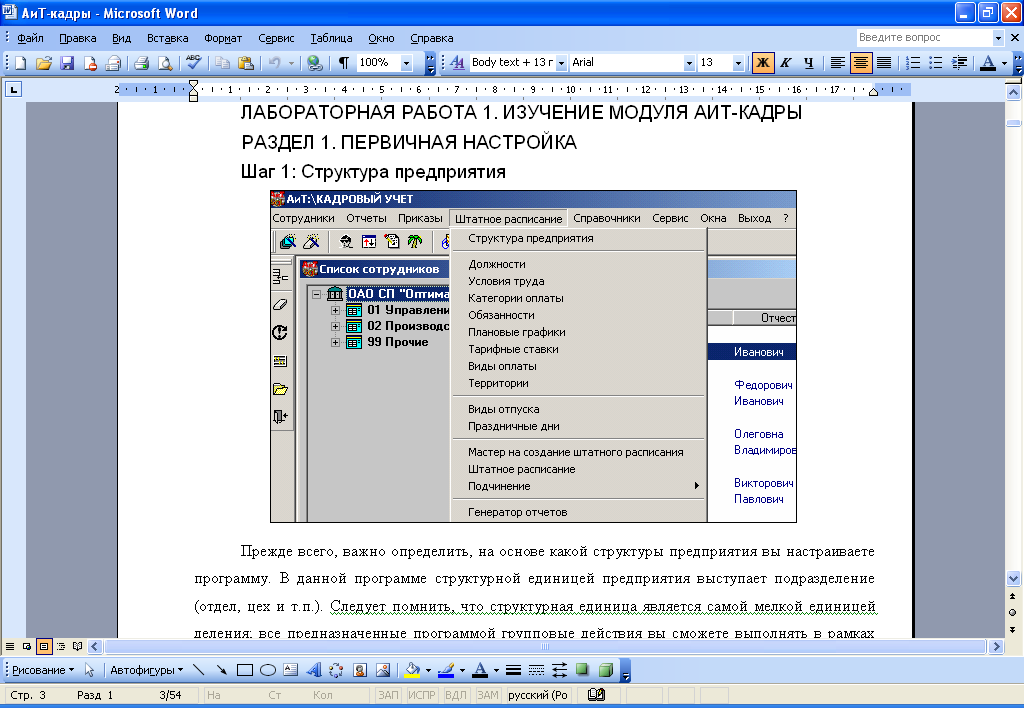1024x708 pixels.
Task: Select the Oval drawing tool
Action: (268, 669)
